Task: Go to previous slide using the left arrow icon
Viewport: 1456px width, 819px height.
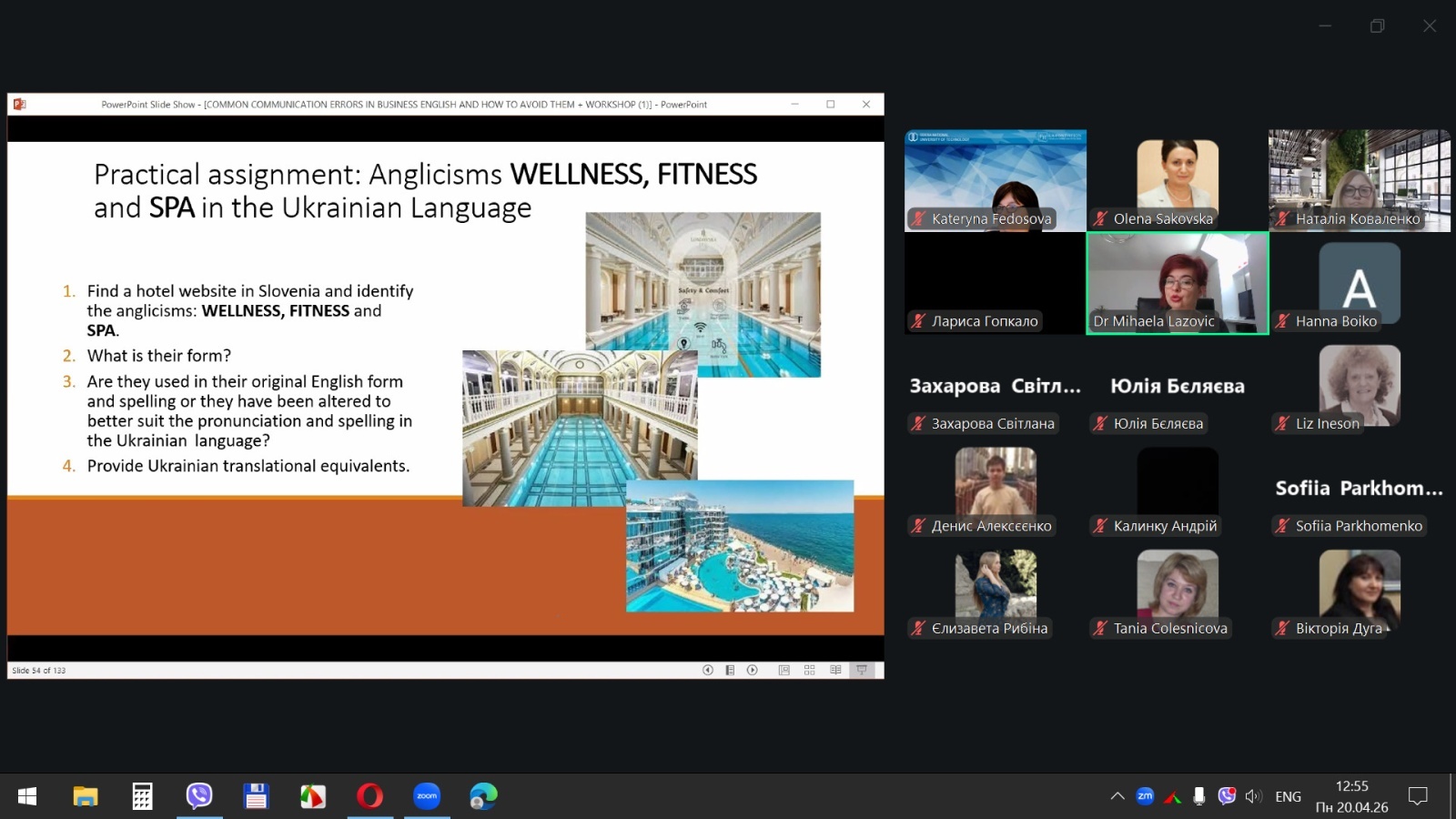Action: 707,670
